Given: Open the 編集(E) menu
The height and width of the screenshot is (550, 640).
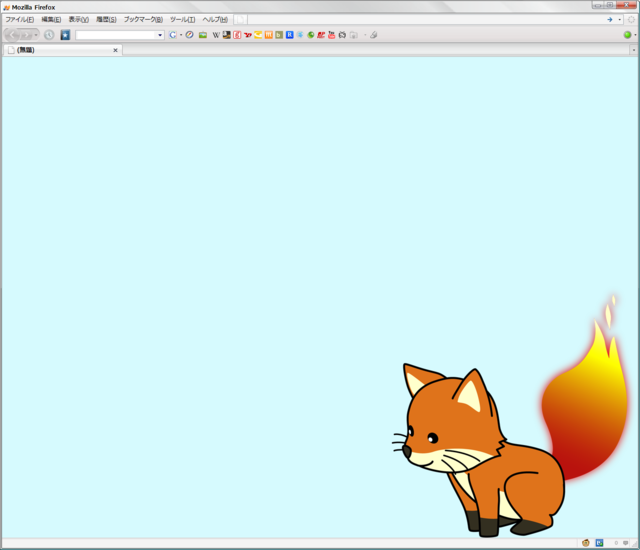Looking at the screenshot, I should click(x=51, y=20).
